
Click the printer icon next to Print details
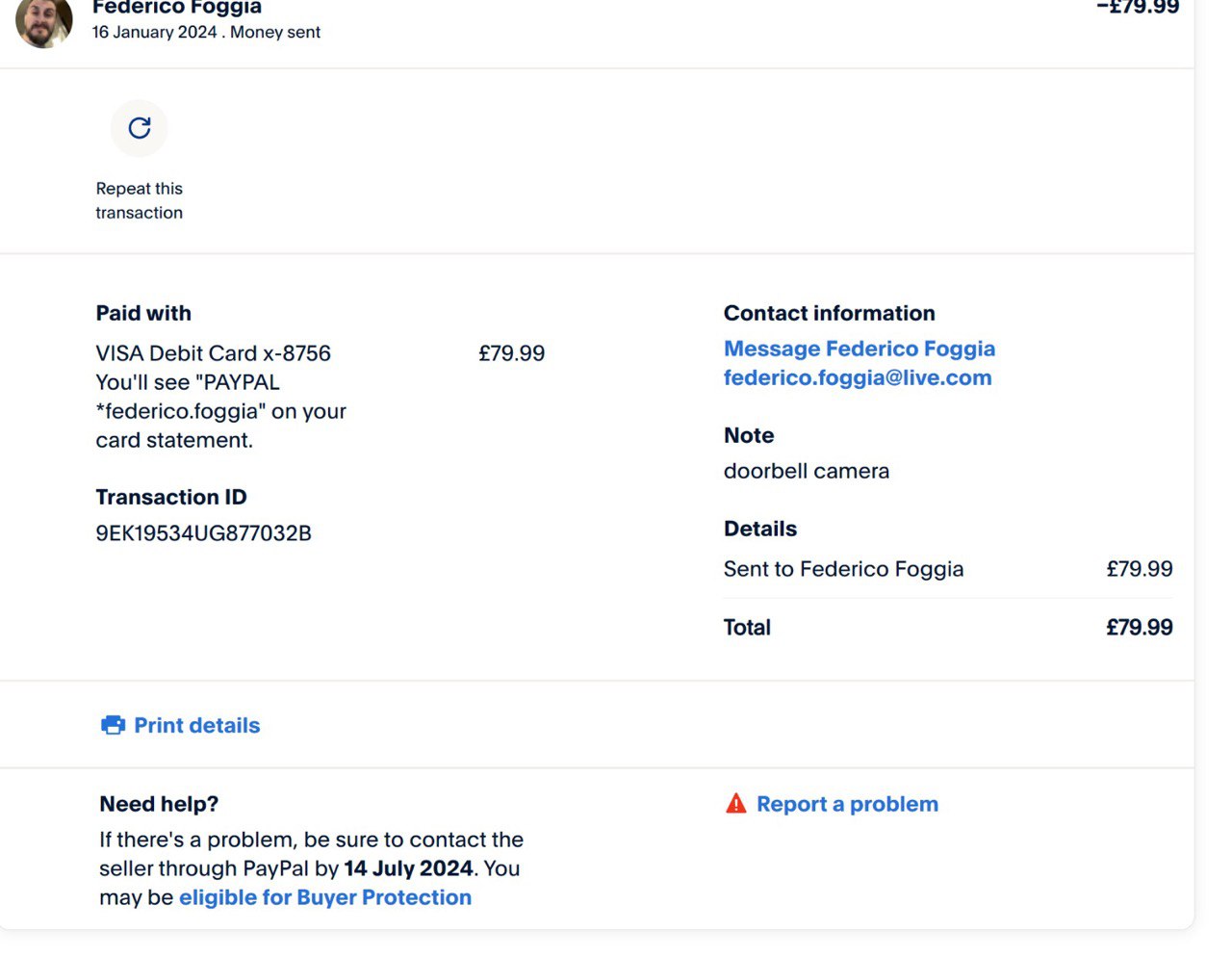[x=113, y=725]
